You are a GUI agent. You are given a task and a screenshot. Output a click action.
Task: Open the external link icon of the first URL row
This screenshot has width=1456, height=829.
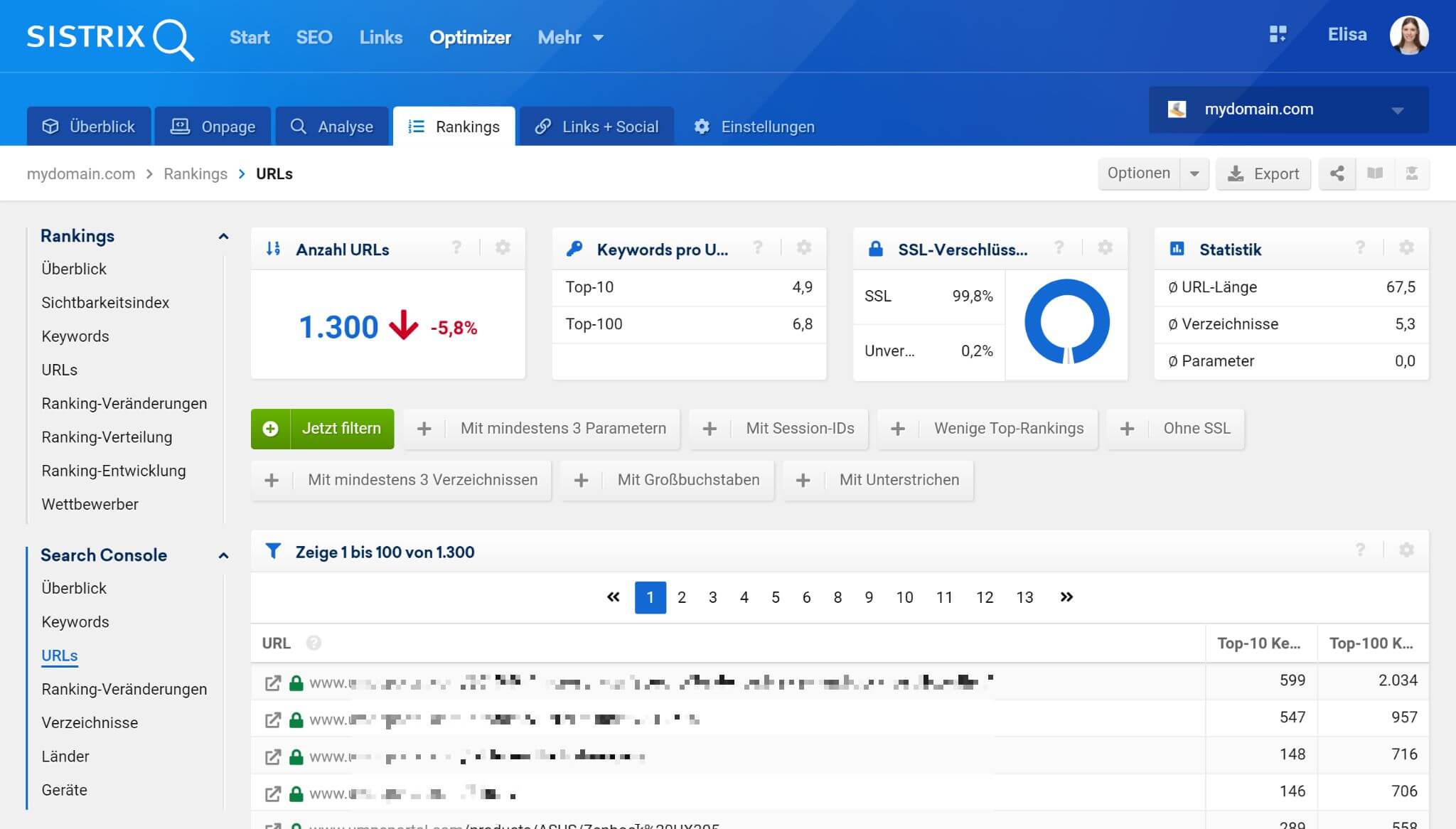click(x=272, y=683)
